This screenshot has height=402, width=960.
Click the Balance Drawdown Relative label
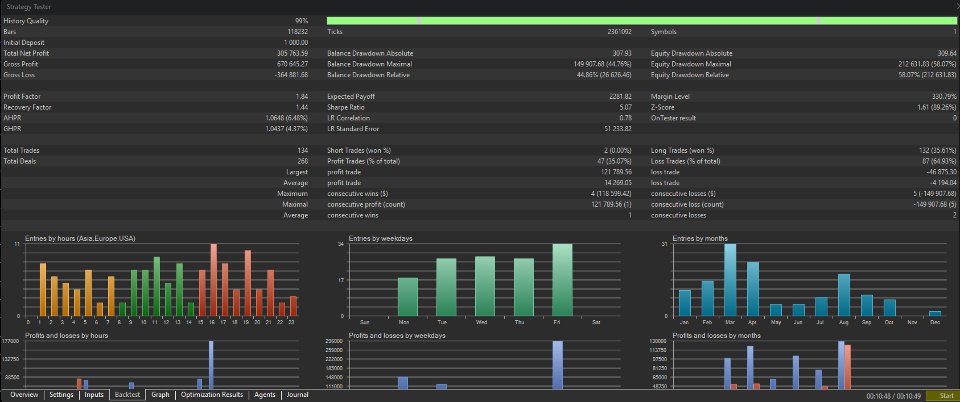tap(369, 75)
